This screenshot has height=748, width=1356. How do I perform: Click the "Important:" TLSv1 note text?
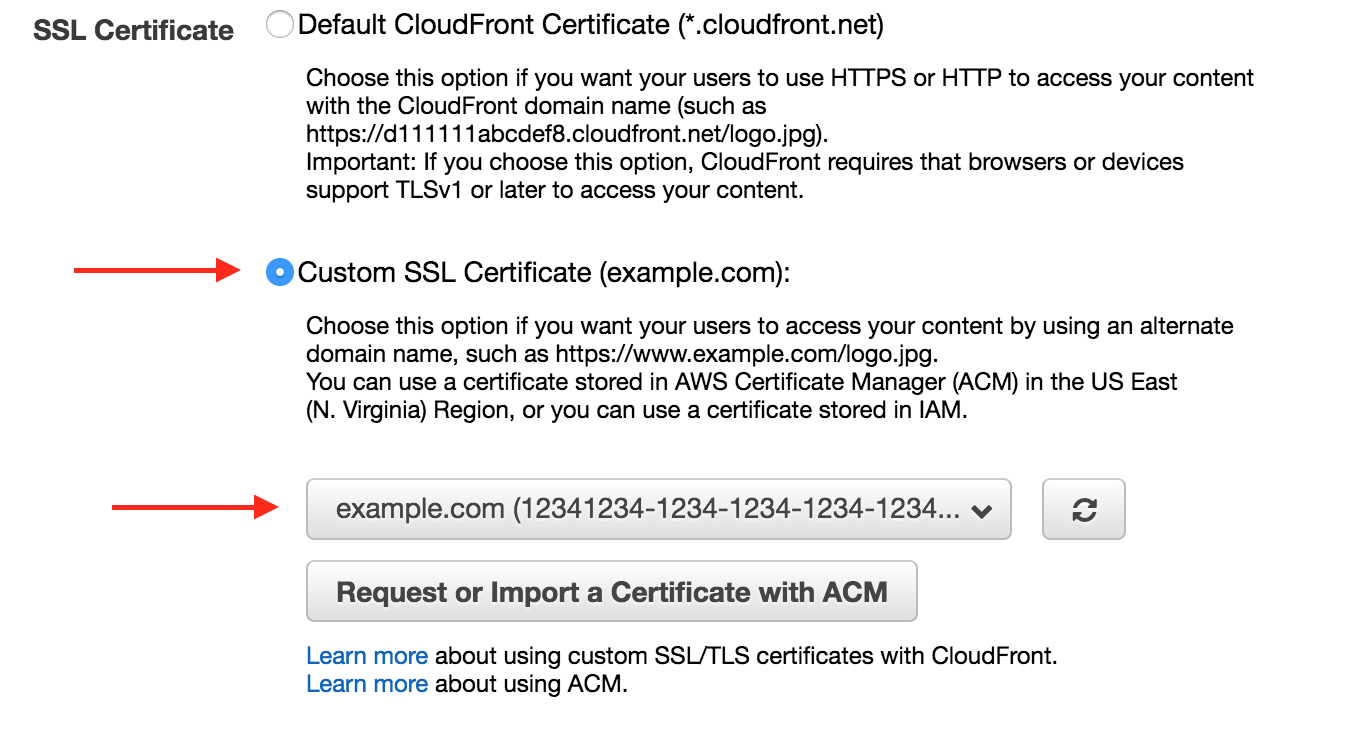(x=744, y=162)
